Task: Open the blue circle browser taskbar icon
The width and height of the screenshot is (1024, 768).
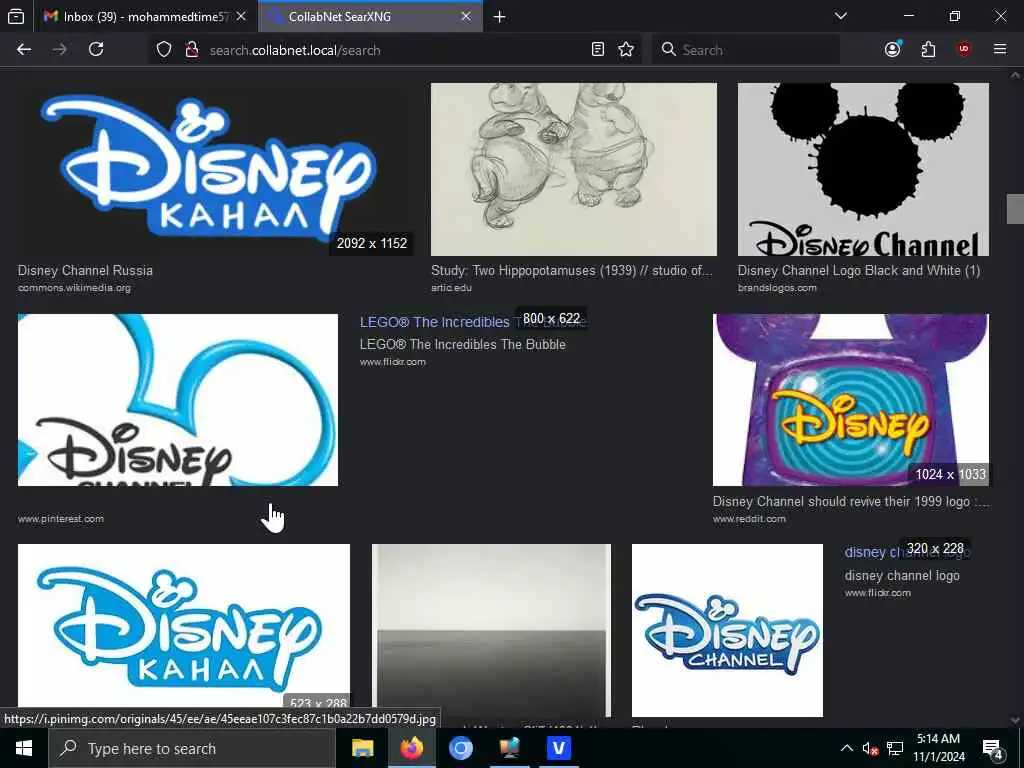Action: (460, 748)
